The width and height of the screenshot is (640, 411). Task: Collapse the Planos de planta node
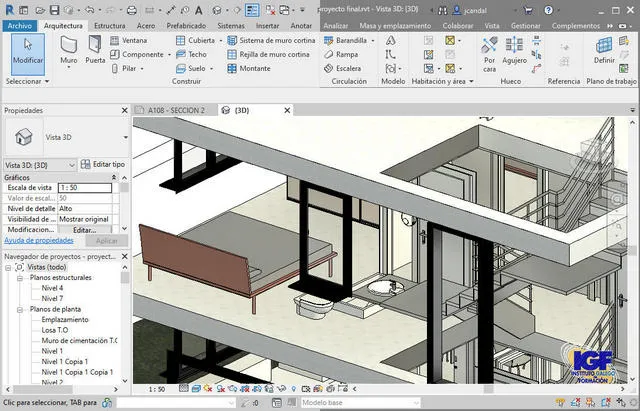pyautogui.click(x=20, y=310)
